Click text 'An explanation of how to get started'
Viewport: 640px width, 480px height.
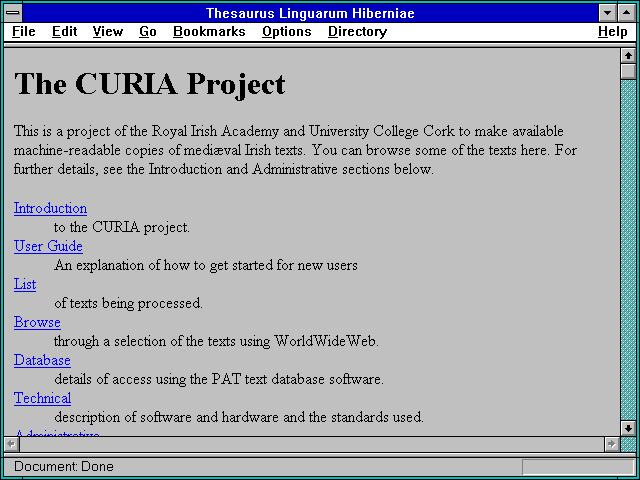click(x=164, y=265)
